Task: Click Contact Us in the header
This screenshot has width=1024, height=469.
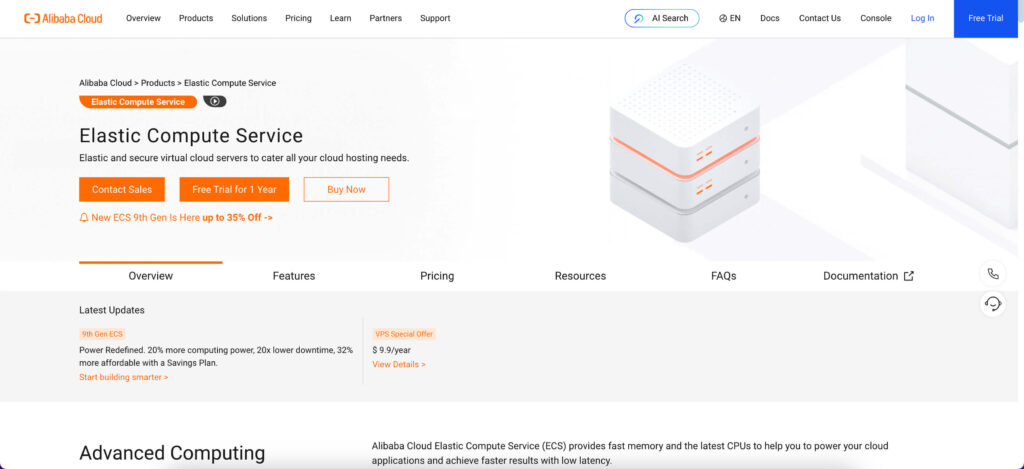Action: 820,18
